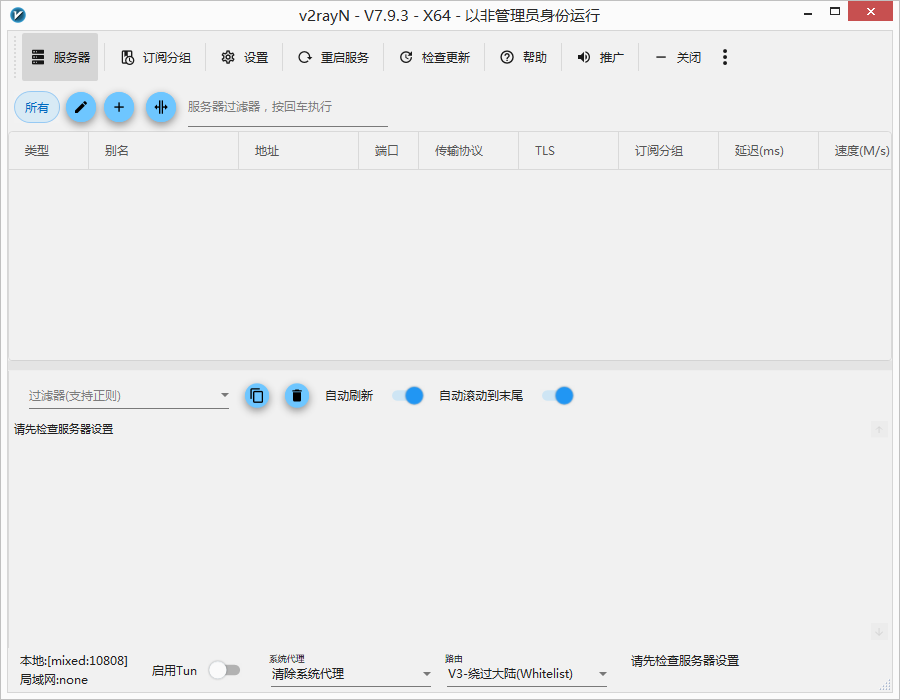Screen dimensions: 900x700
Task: Sort by the 订阅分组 column header
Action: tap(668, 151)
